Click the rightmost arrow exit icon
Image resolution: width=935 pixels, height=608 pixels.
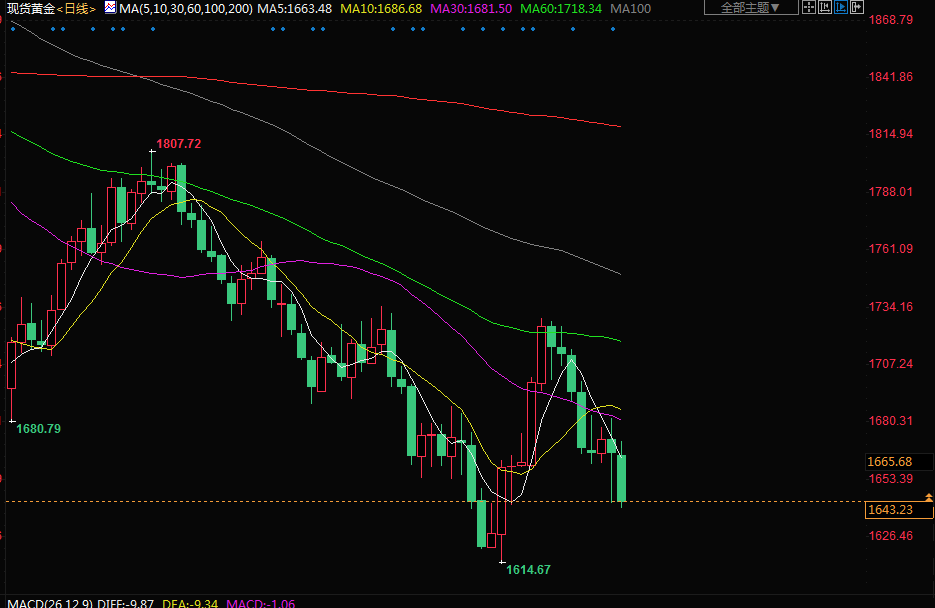click(857, 7)
